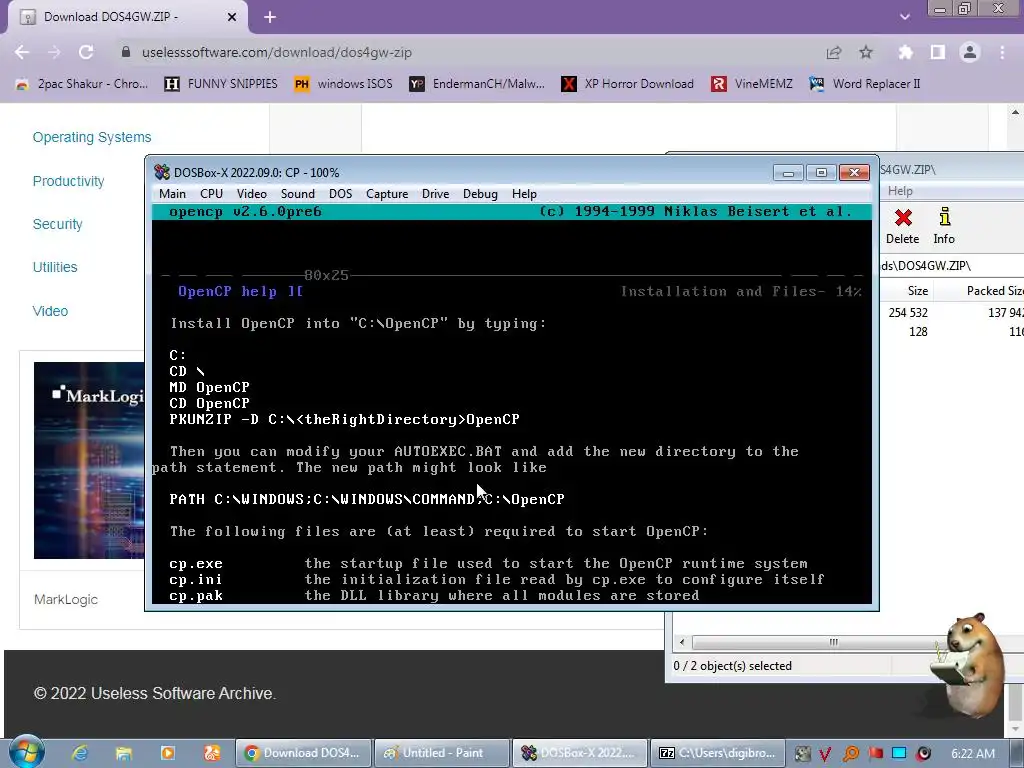This screenshot has width=1024, height=768.
Task: Open Windows Media Player from the taskbar
Action: (168, 753)
